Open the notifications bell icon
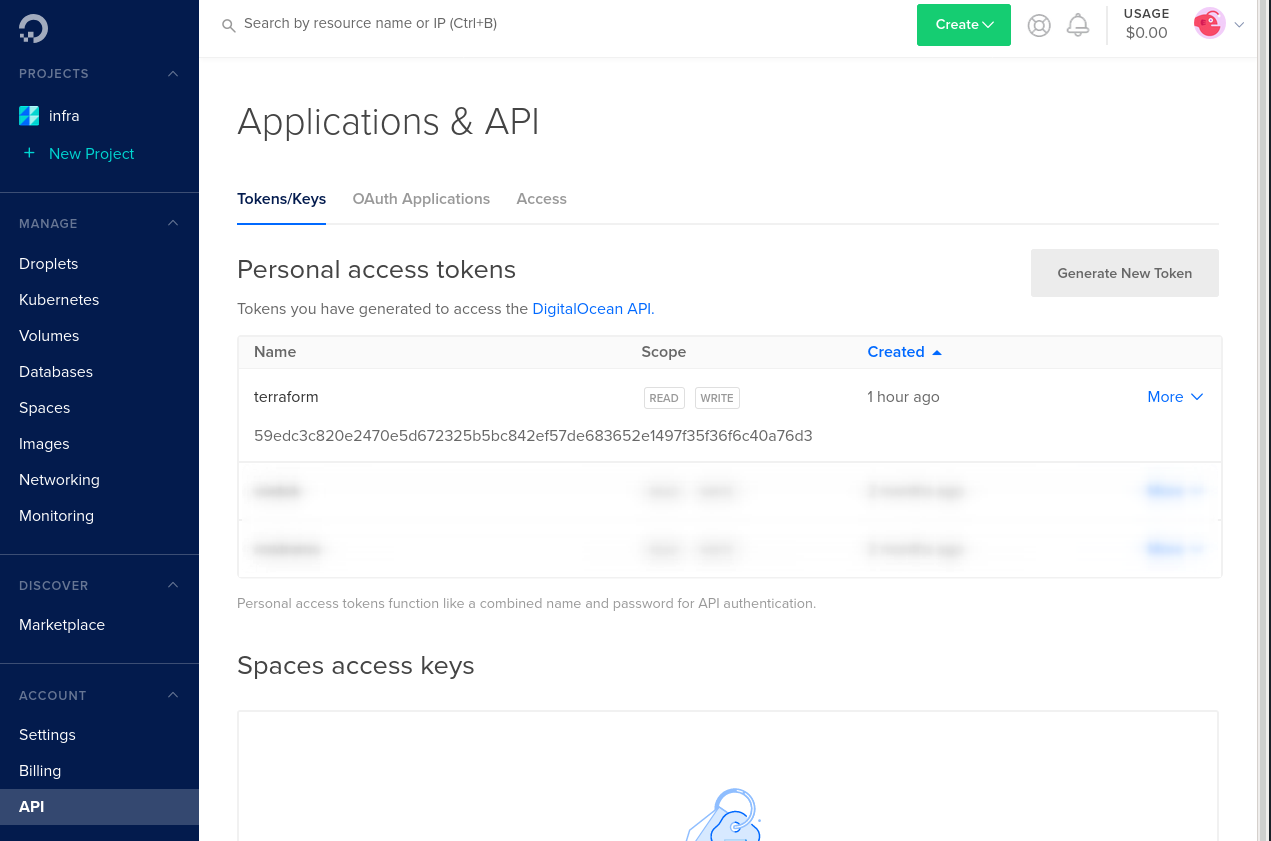Image resolution: width=1271 pixels, height=841 pixels. [x=1078, y=25]
